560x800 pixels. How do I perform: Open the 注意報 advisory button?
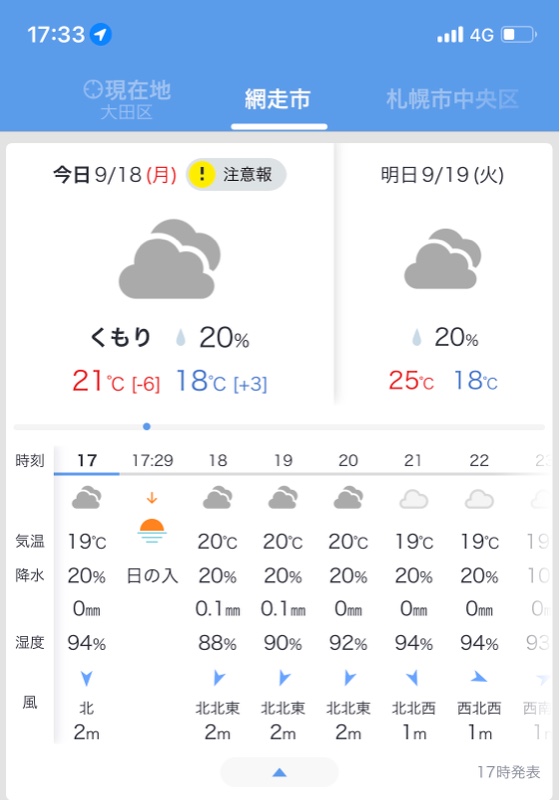236,174
